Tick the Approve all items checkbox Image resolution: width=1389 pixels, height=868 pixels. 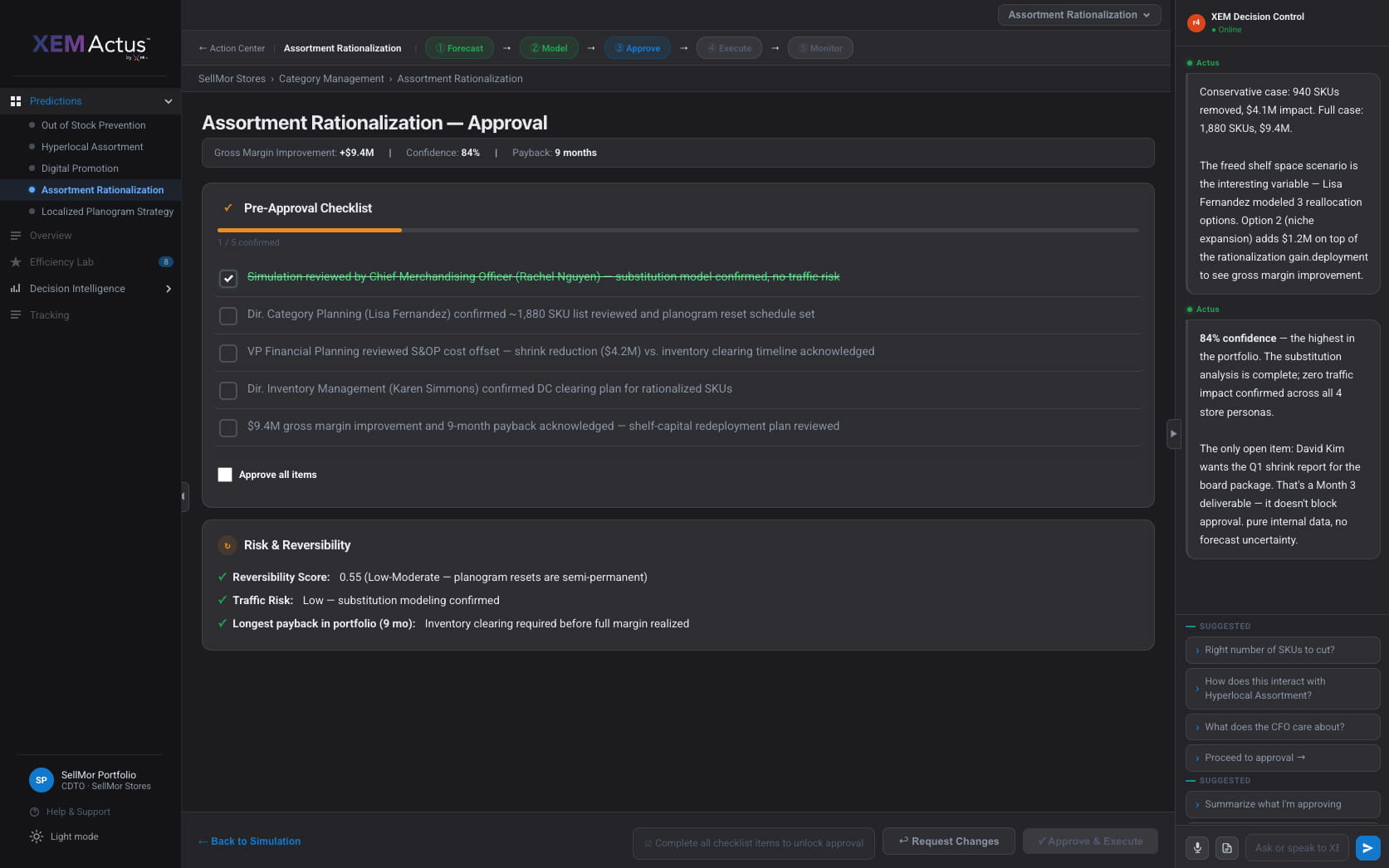(x=225, y=475)
